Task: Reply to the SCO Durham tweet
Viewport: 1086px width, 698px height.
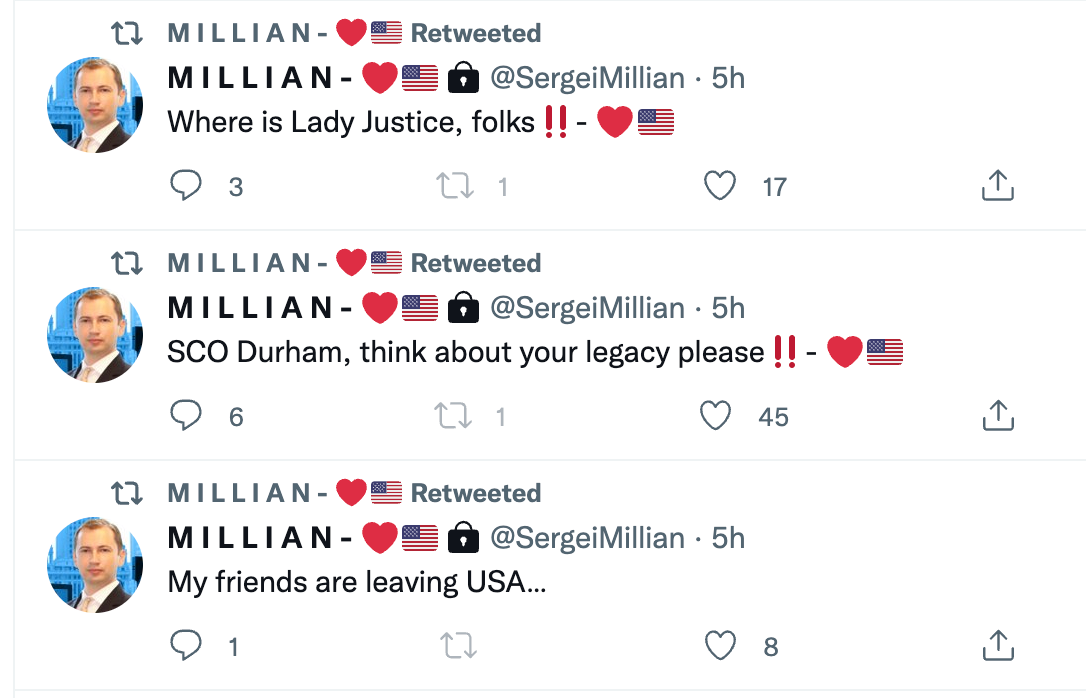Action: pos(186,416)
